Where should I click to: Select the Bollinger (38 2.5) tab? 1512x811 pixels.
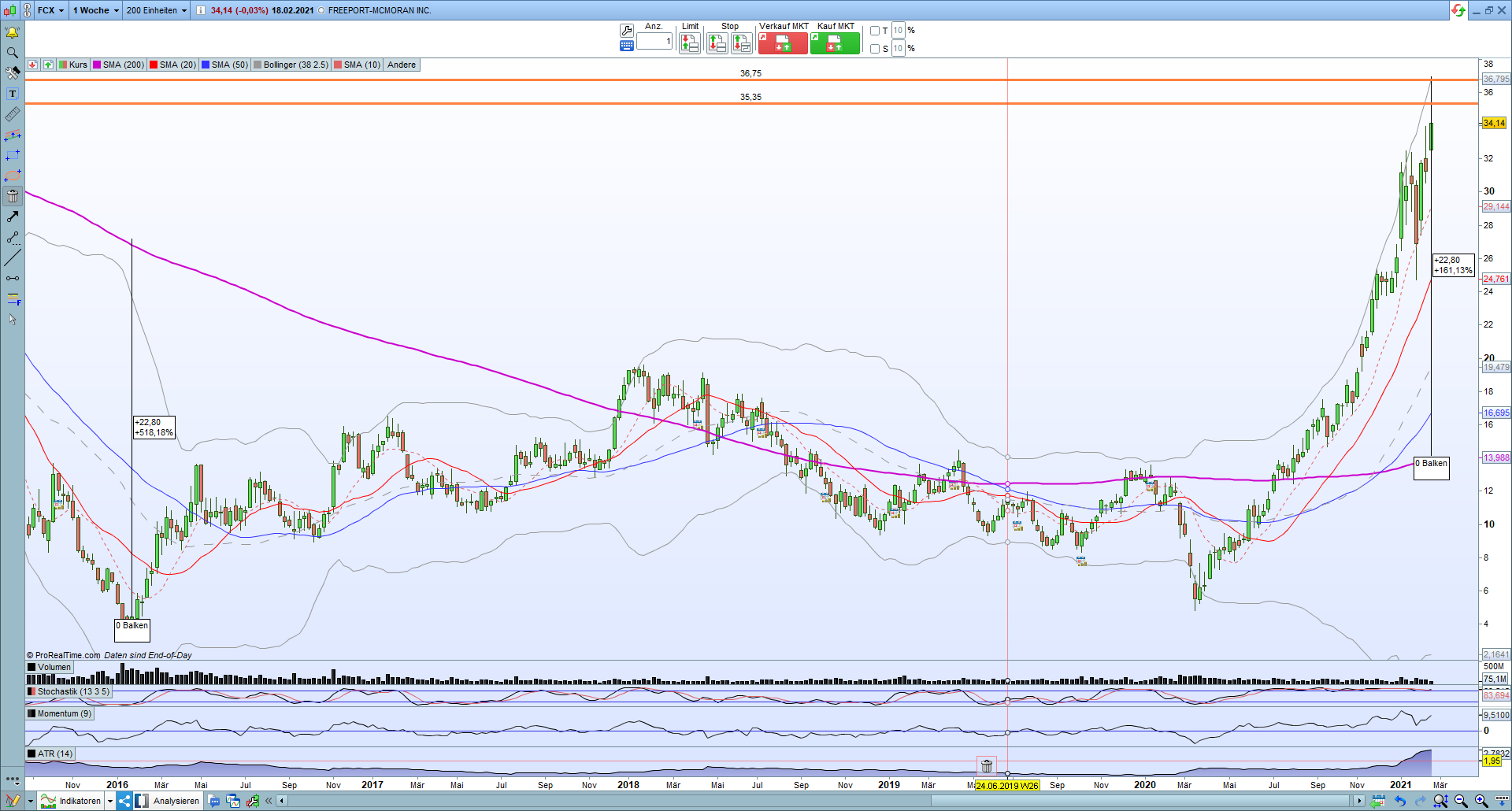pos(291,65)
